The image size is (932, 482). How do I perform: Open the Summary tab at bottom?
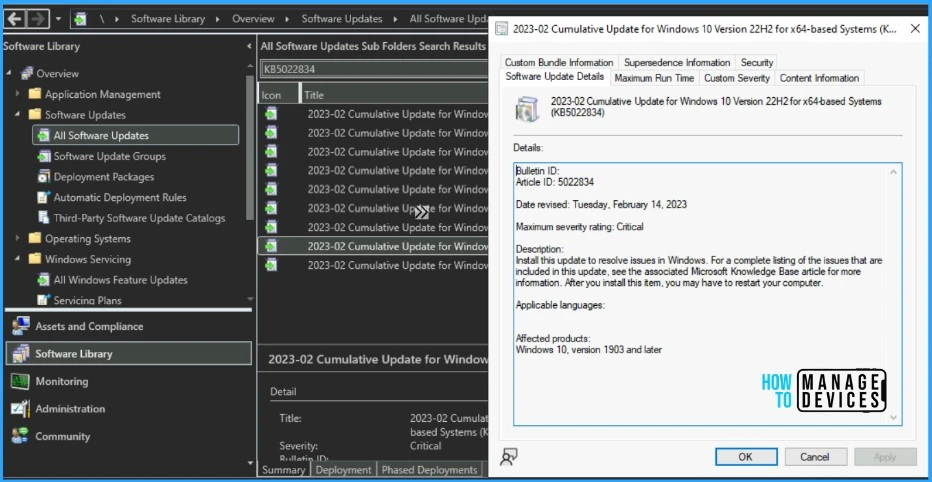283,470
